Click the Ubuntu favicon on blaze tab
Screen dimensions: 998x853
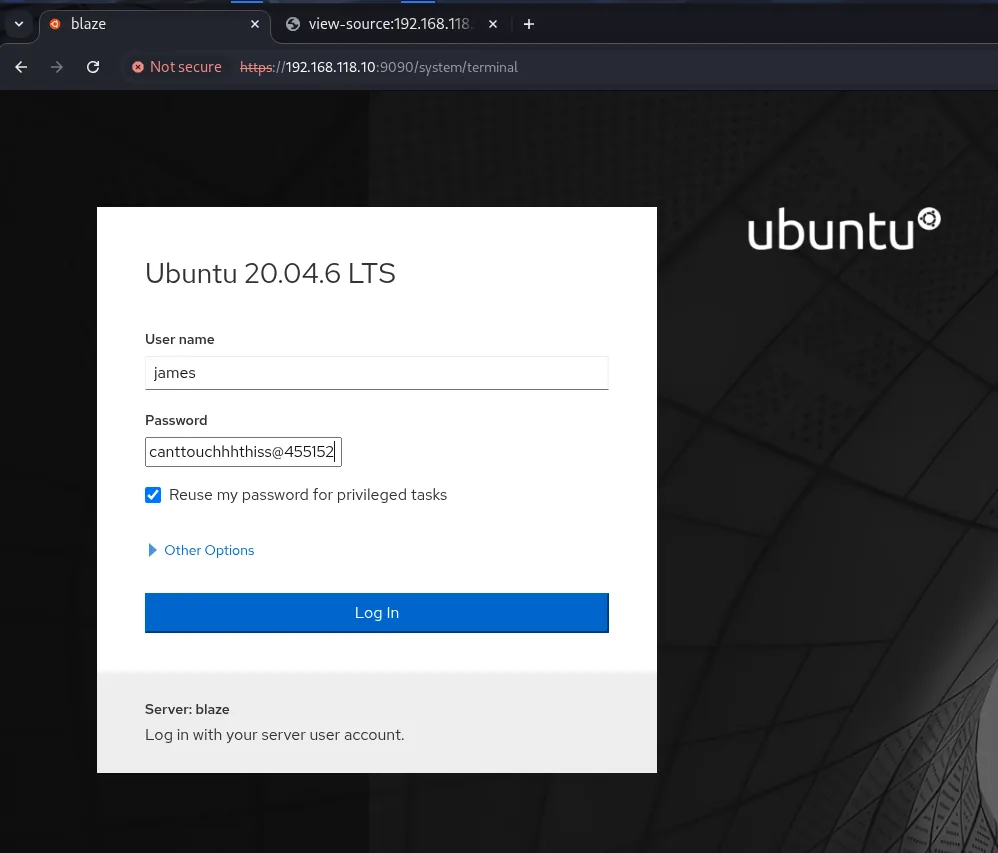point(55,24)
